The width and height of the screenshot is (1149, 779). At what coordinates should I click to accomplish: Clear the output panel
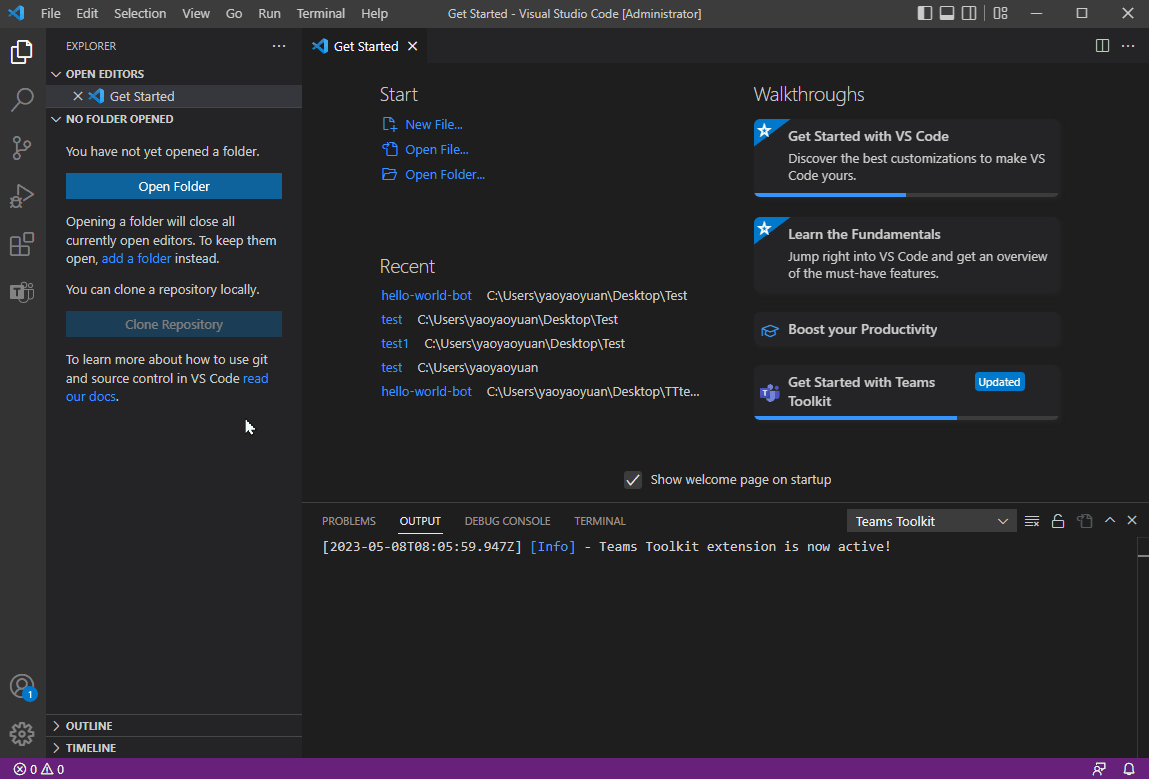coord(1032,521)
